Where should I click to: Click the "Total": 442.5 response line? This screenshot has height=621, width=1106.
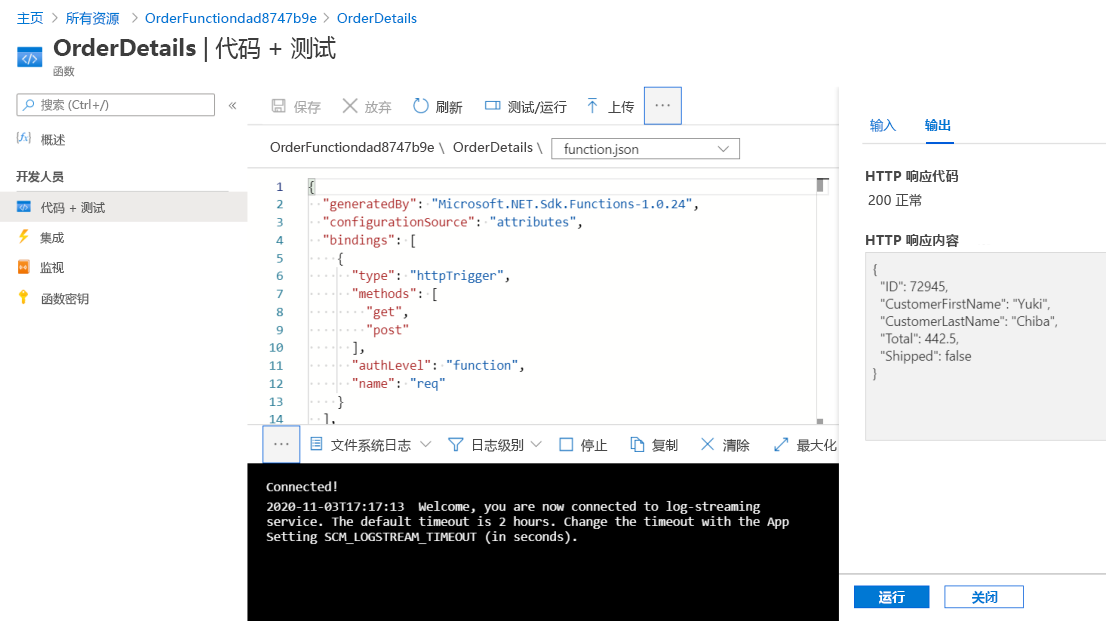click(x=919, y=339)
